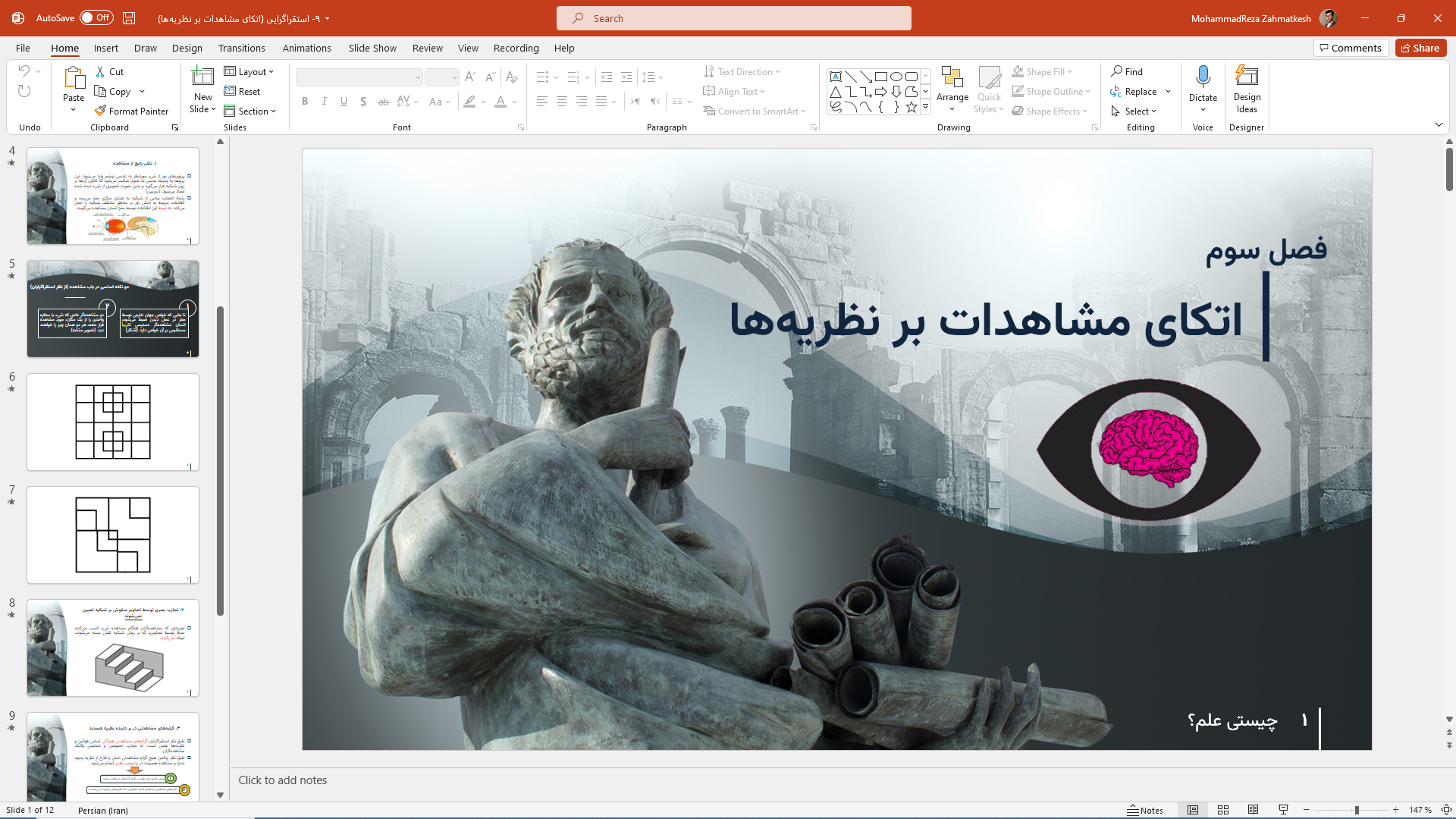Toggle the AutoSave switch on

point(96,17)
